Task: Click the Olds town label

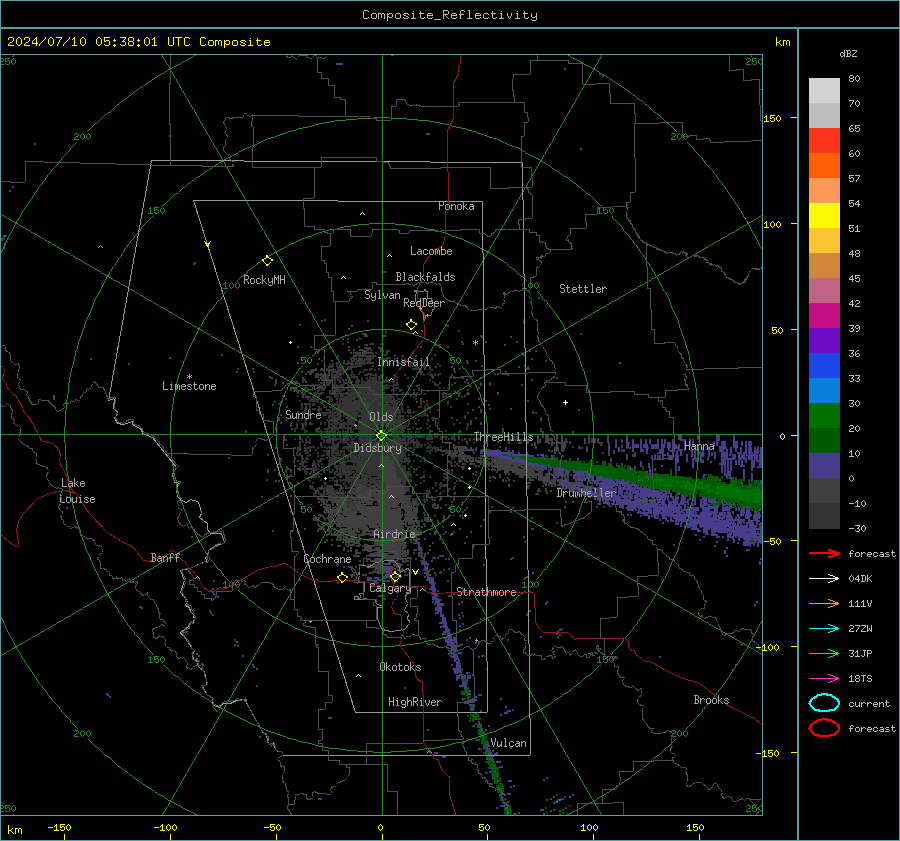Action: 381,417
